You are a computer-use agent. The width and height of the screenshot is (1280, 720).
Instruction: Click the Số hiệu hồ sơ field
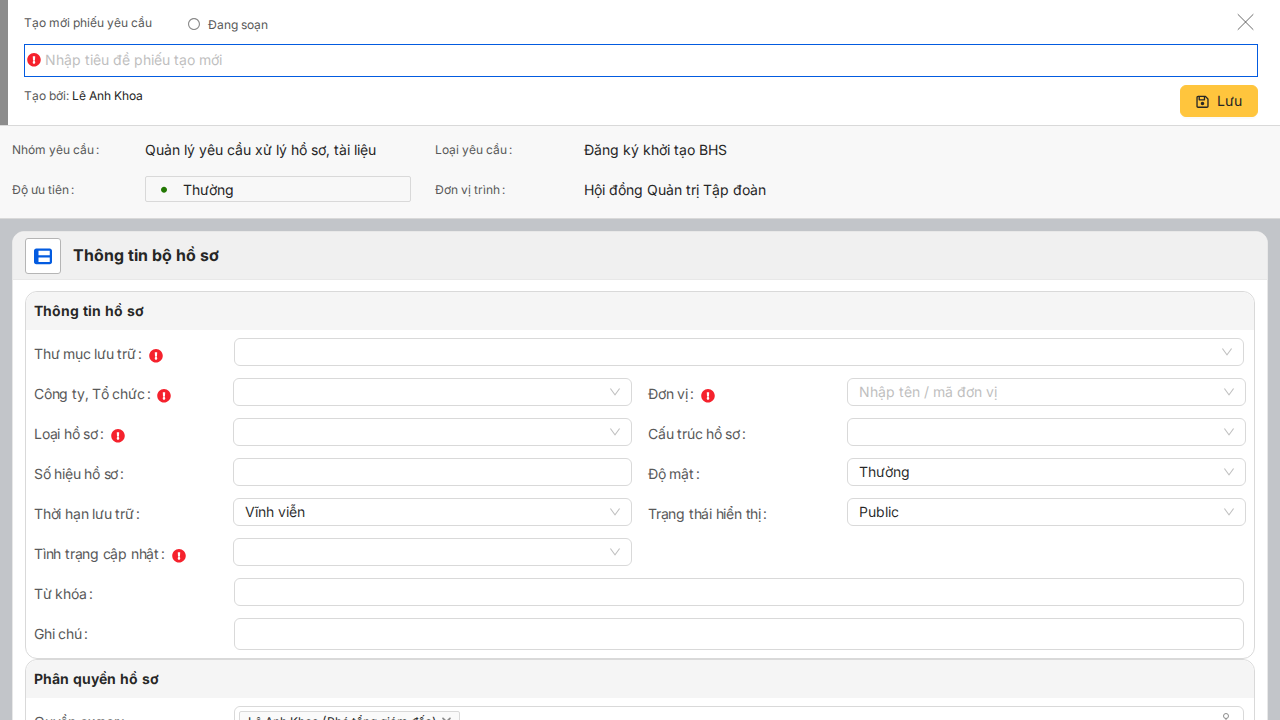tap(432, 472)
